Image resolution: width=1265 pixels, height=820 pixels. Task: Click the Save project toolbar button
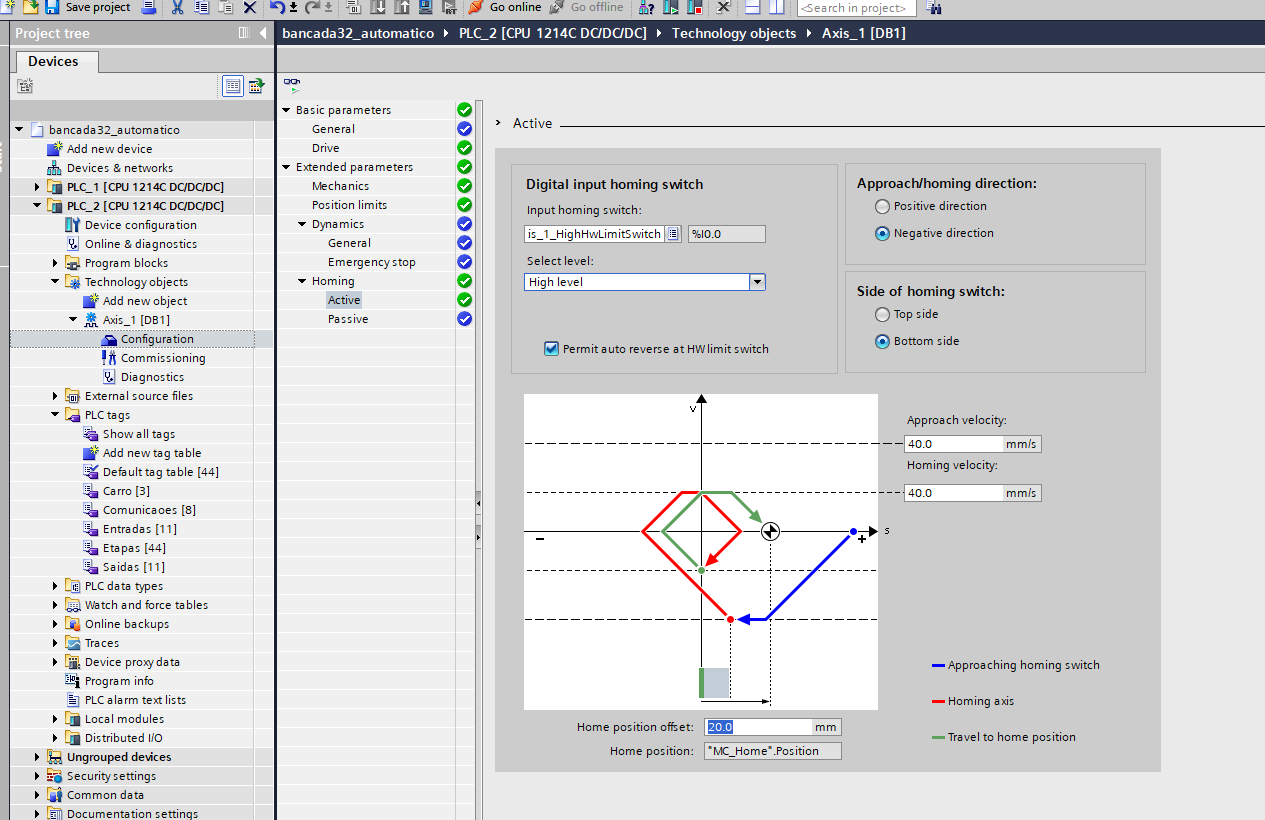click(89, 7)
